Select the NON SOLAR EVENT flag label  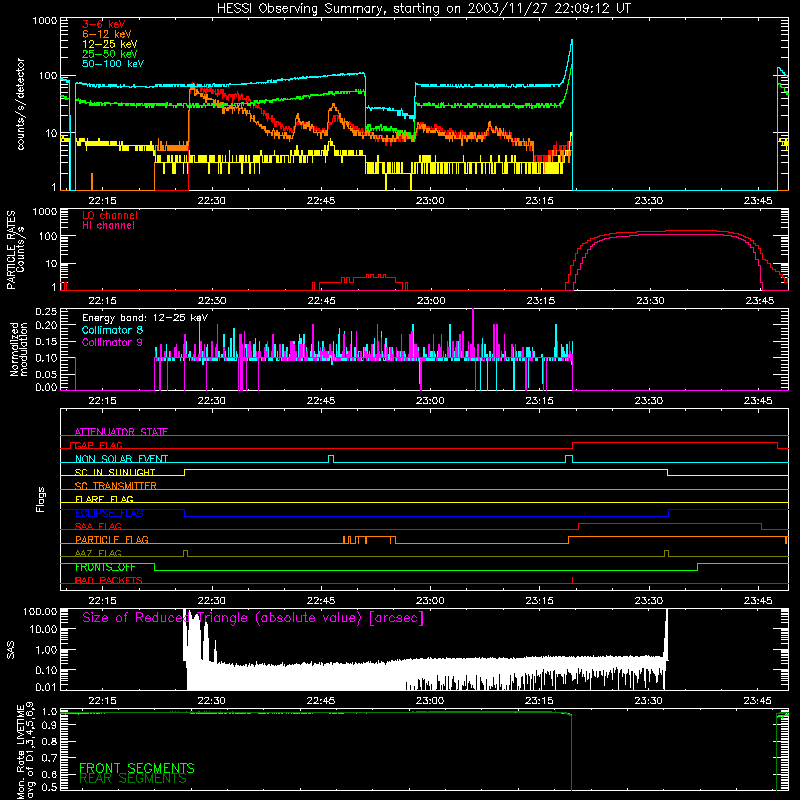tap(121, 459)
